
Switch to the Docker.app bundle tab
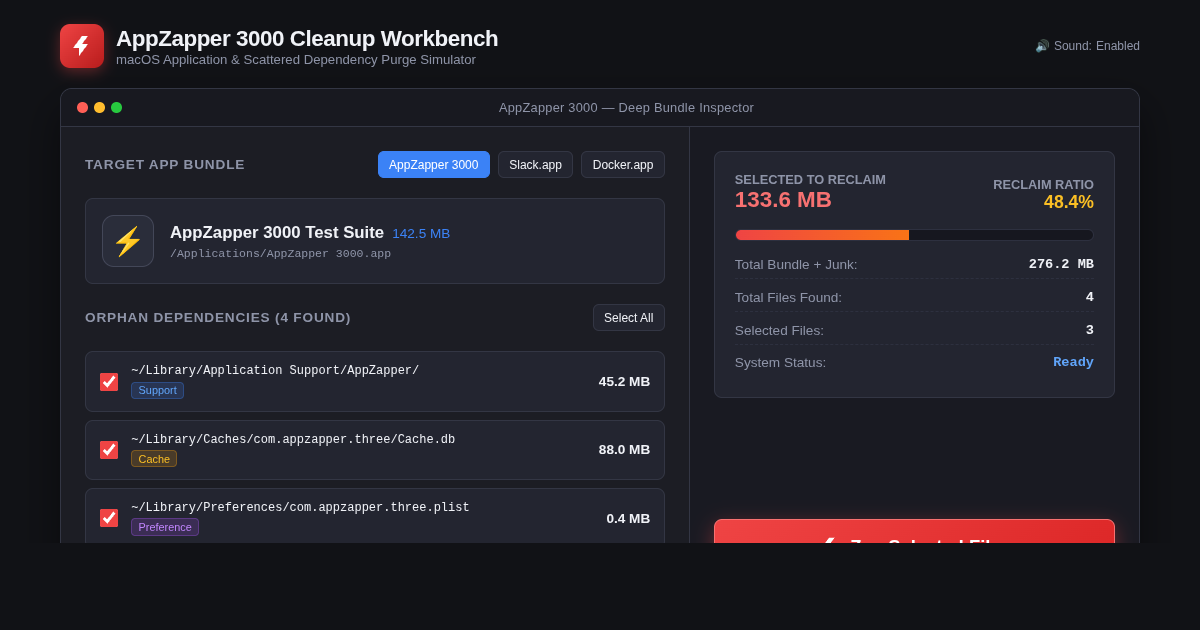tap(623, 165)
